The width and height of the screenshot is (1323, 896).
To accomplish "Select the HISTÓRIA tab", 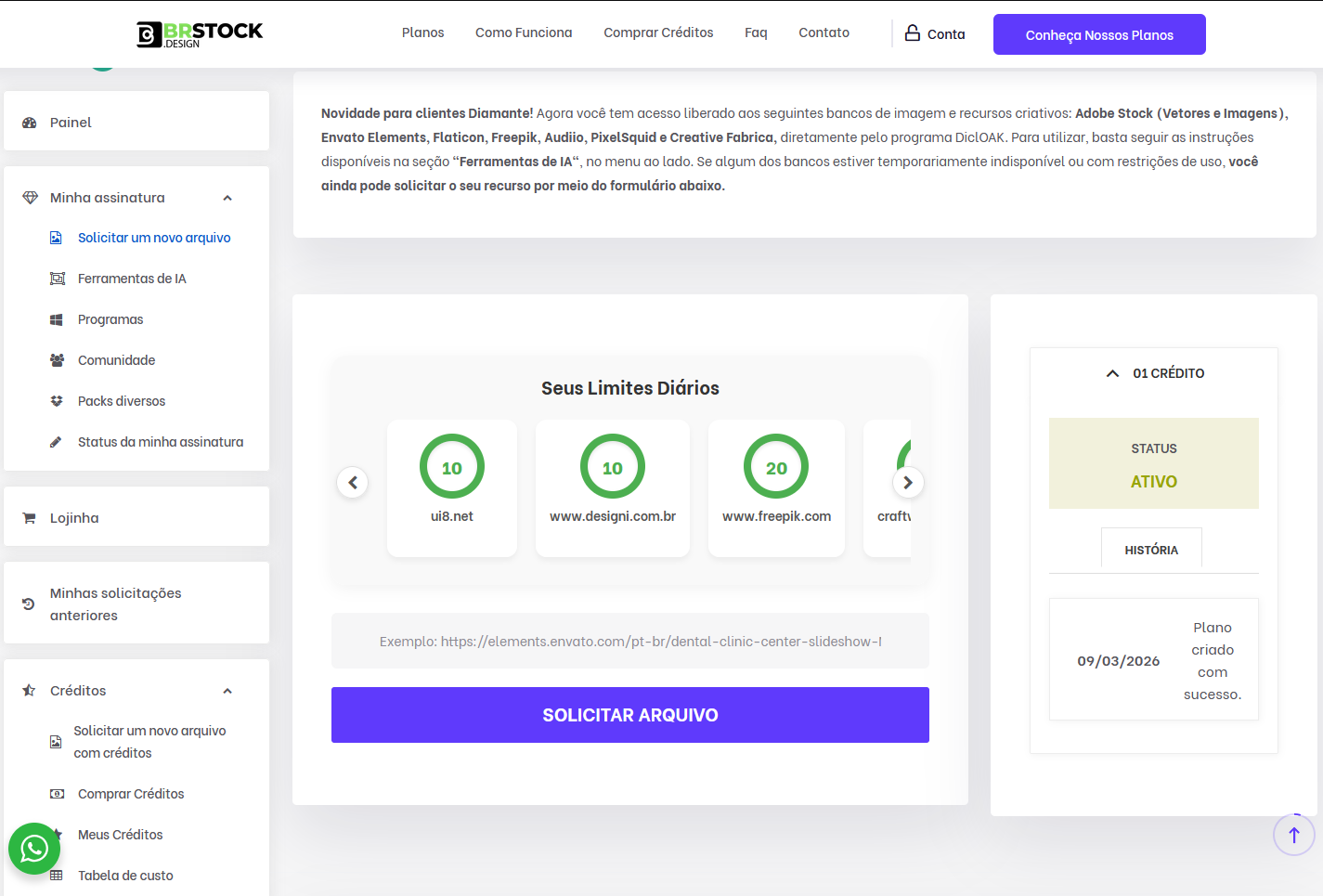I will (1151, 550).
